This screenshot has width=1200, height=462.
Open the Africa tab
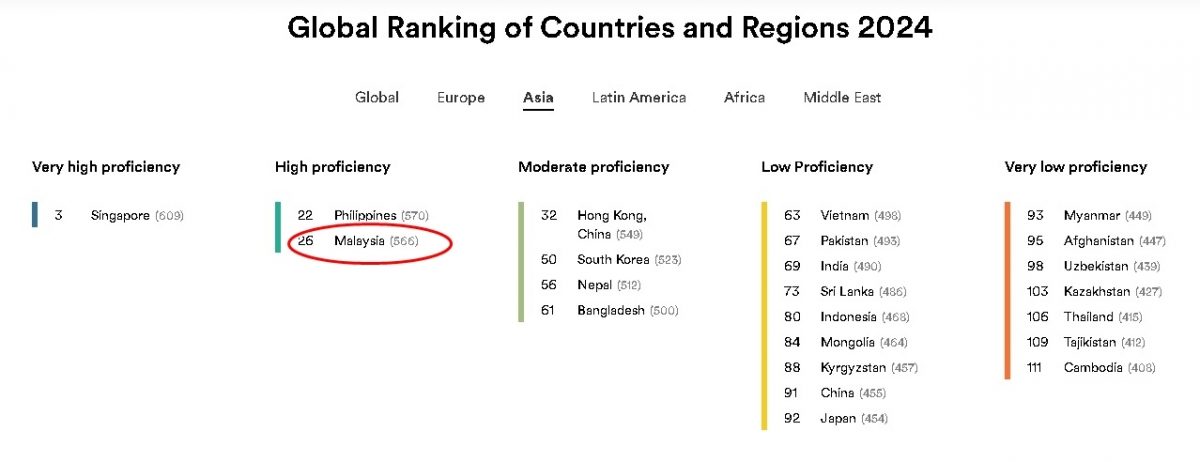coord(745,97)
